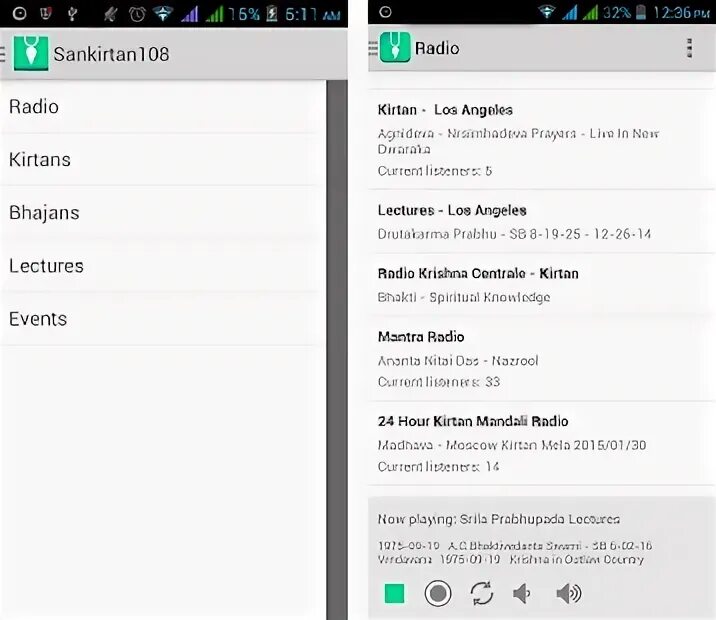The image size is (716, 620).
Task: Start recording with the circle record button
Action: 438,594
